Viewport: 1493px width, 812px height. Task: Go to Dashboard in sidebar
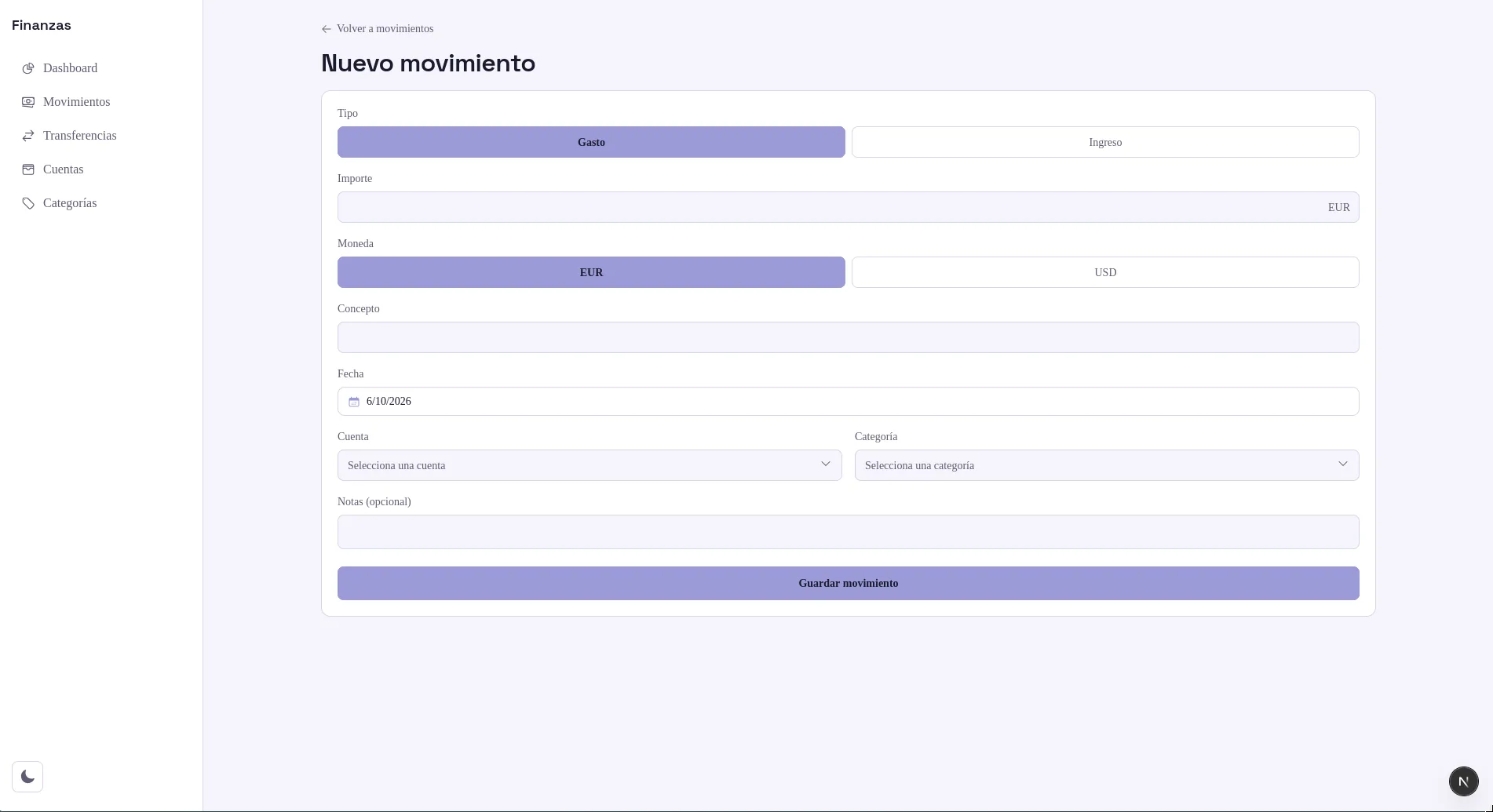pyautogui.click(x=101, y=68)
